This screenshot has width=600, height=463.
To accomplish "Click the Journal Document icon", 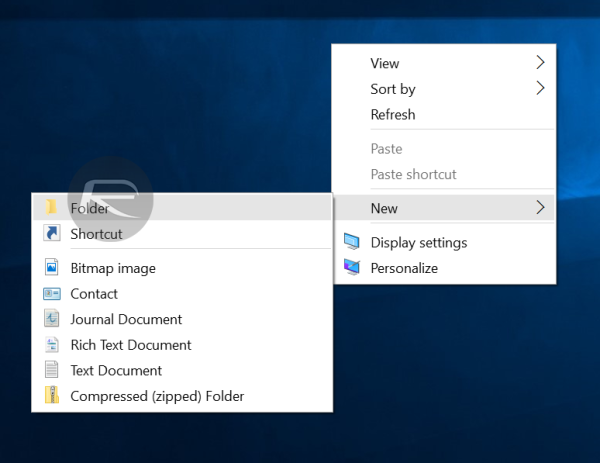I will [52, 319].
